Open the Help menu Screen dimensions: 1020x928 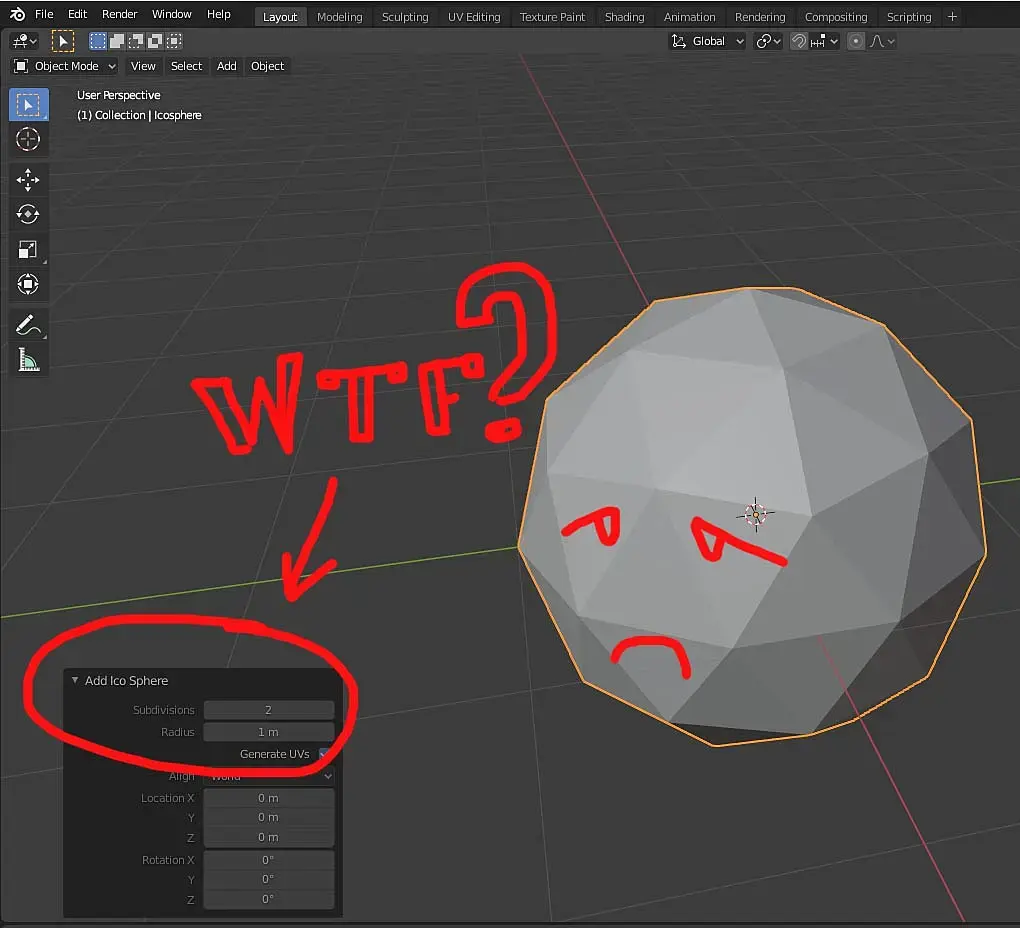(x=219, y=14)
